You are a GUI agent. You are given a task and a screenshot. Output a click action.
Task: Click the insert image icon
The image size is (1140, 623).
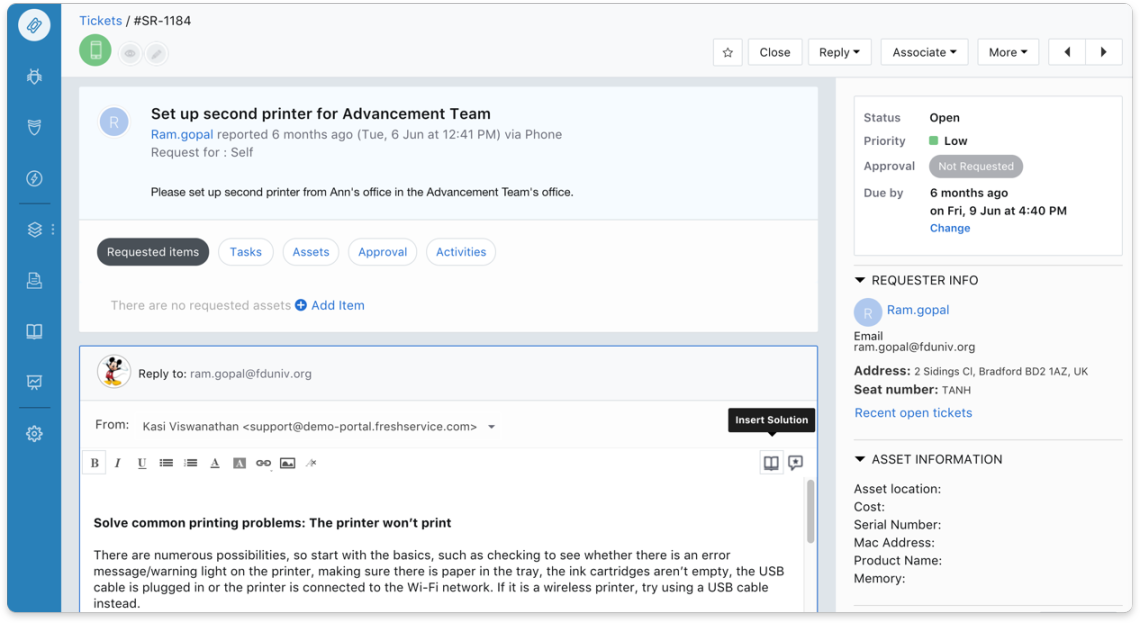tap(287, 463)
